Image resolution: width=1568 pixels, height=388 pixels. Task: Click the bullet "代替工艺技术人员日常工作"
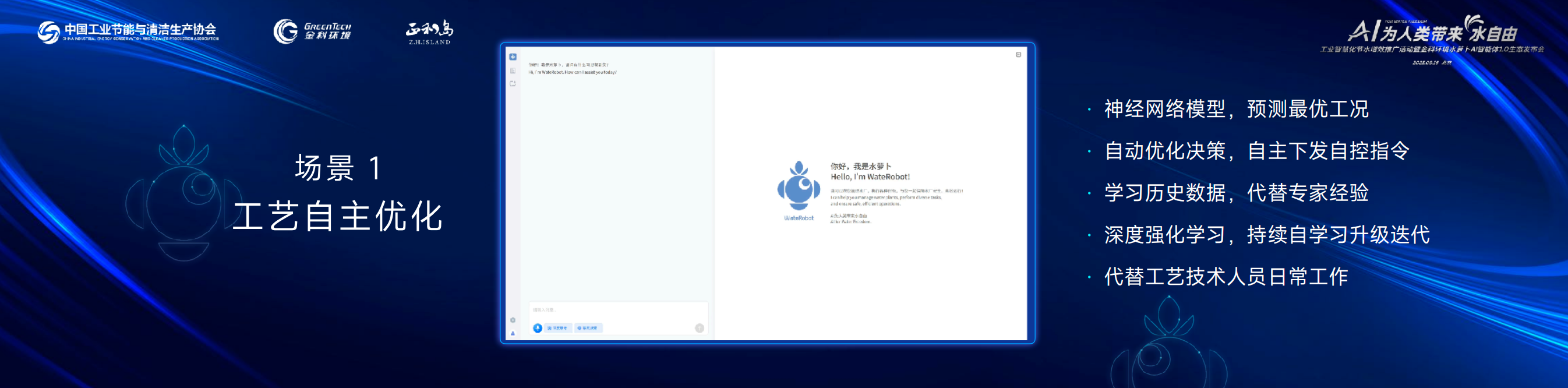(x=1226, y=277)
